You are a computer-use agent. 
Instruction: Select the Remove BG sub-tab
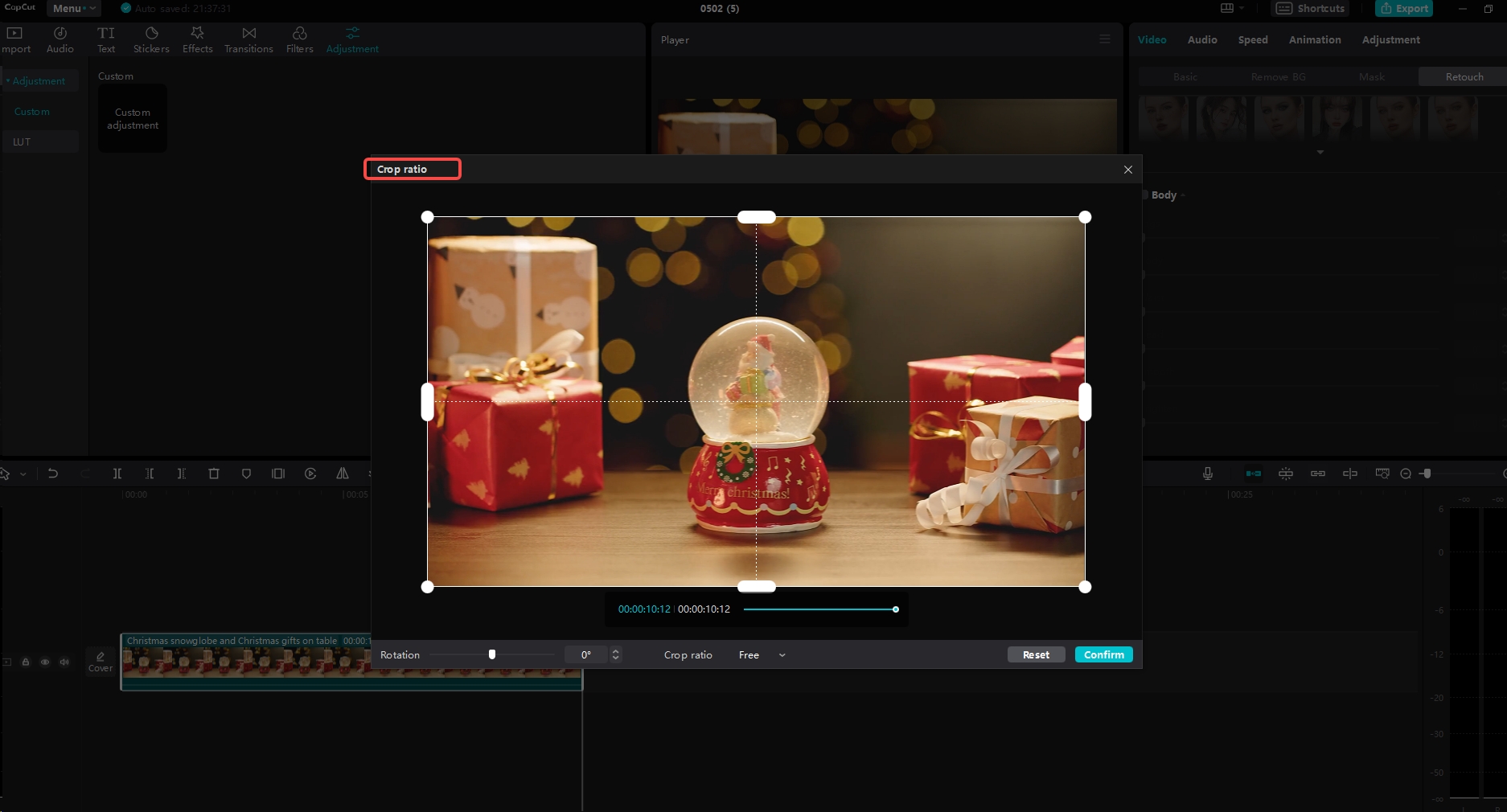1279,77
